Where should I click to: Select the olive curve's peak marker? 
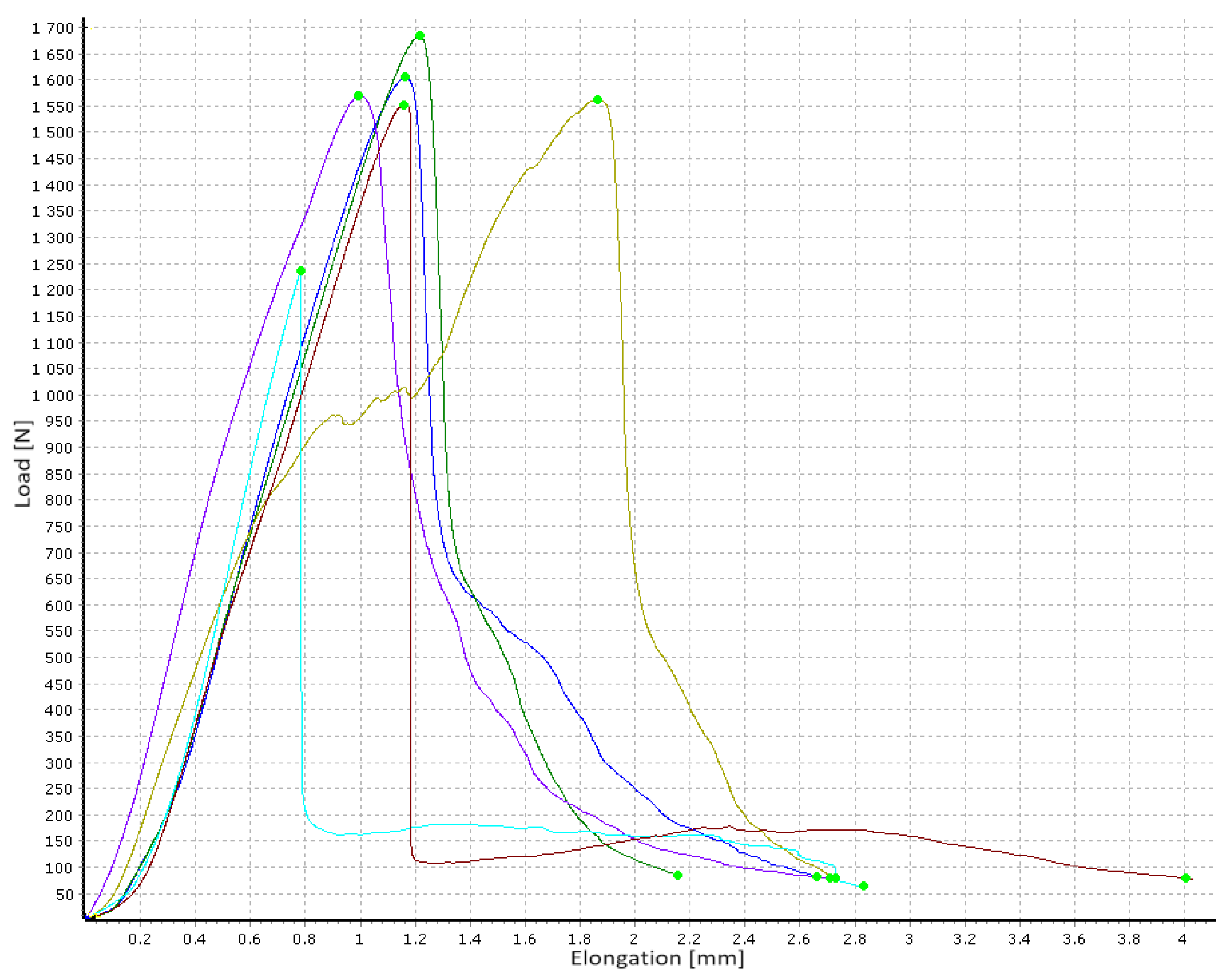598,100
